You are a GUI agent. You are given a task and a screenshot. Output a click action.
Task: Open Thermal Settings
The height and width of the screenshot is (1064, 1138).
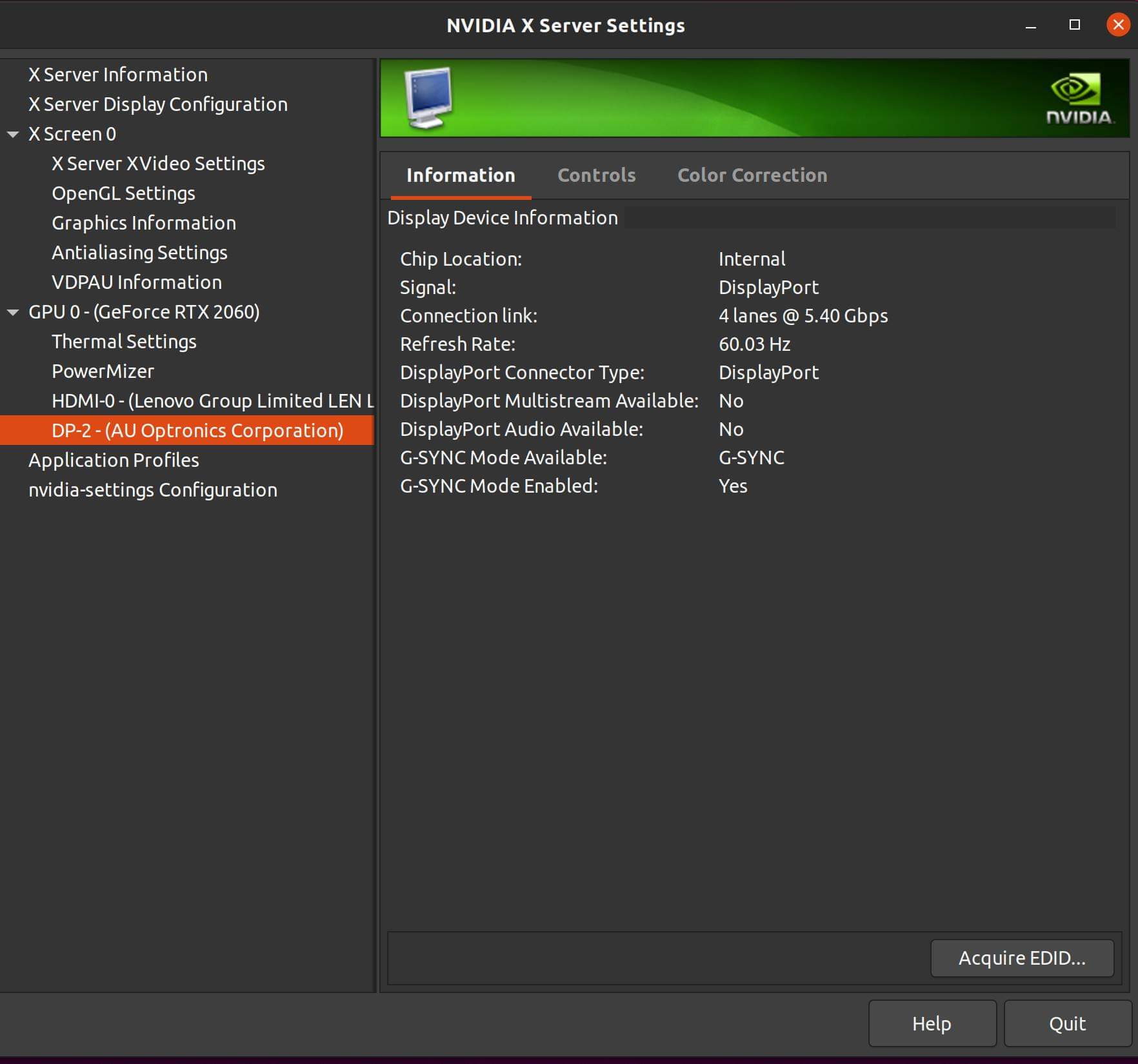click(x=124, y=342)
